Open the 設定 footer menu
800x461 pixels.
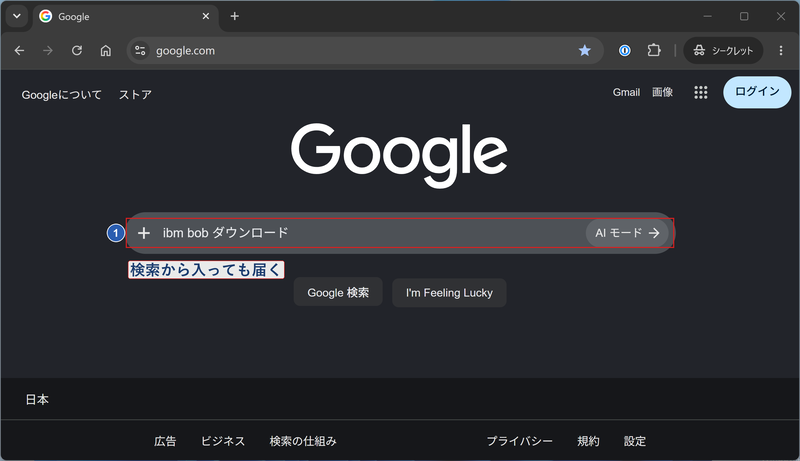point(635,441)
